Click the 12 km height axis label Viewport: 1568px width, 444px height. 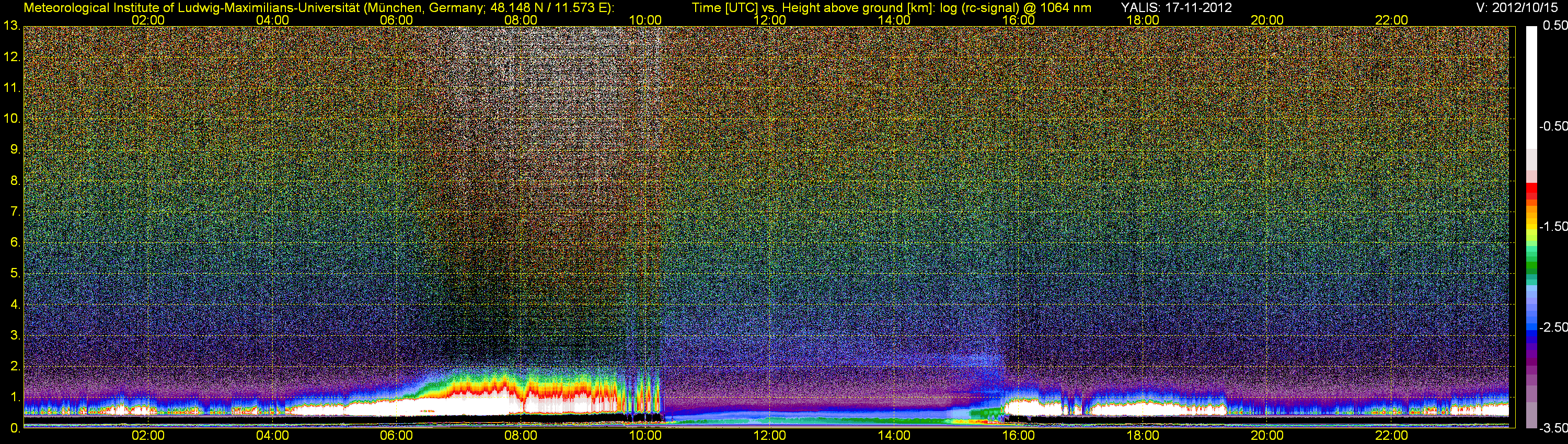coord(11,57)
